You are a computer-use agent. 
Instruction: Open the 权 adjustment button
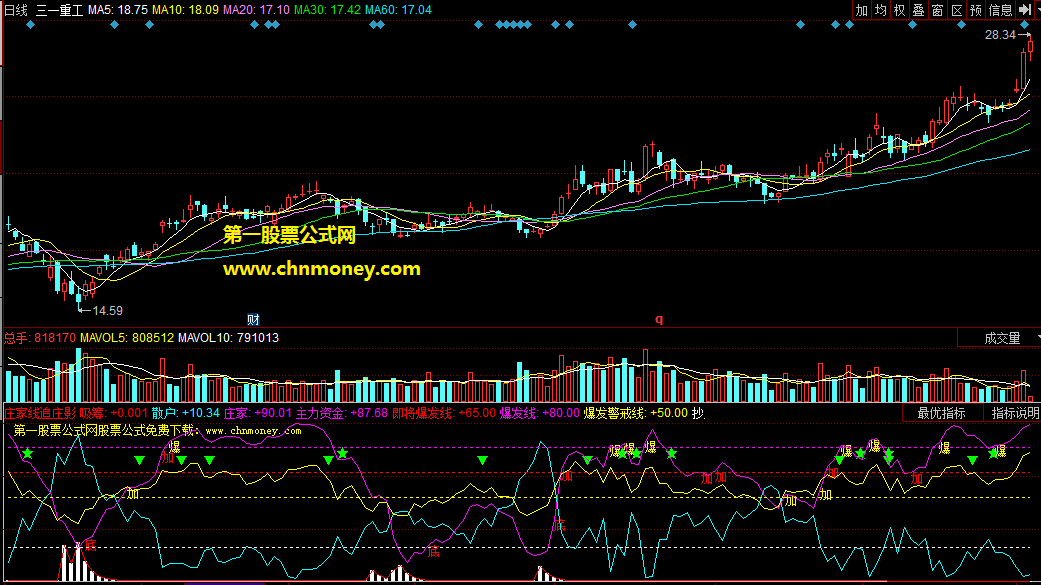pos(900,10)
